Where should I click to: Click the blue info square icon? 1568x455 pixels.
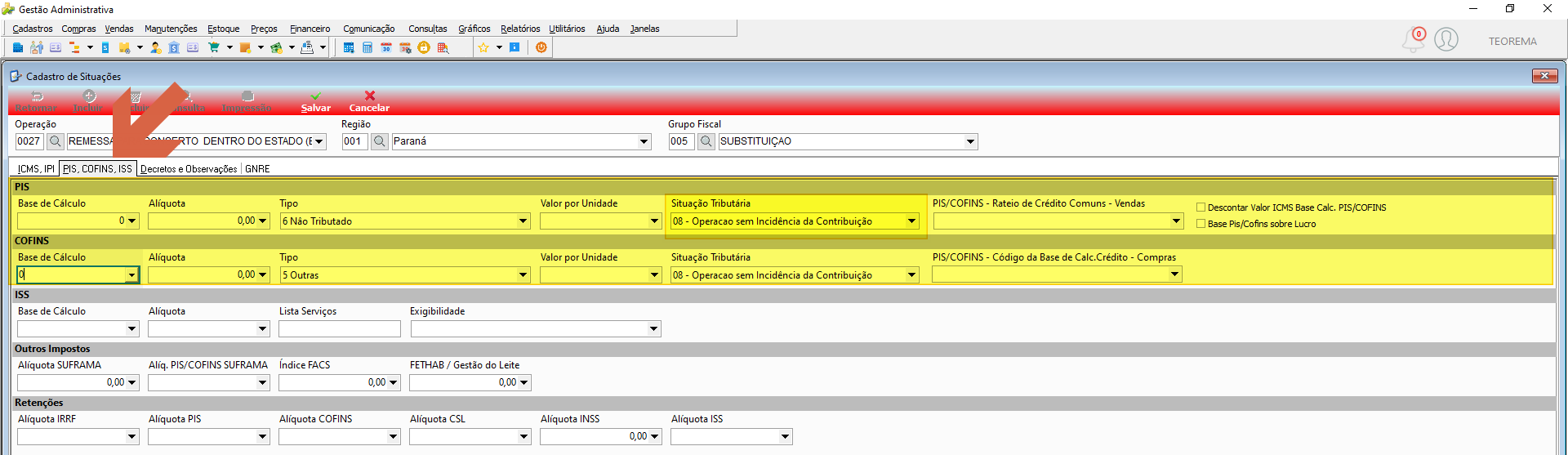(514, 47)
